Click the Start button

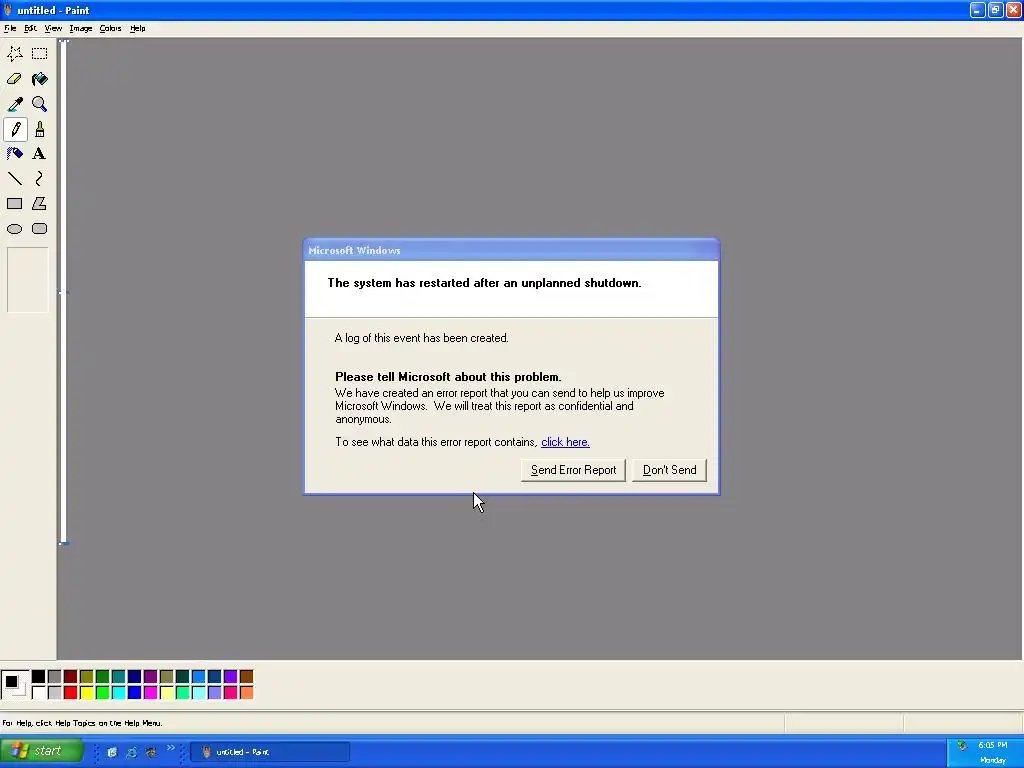[42, 751]
